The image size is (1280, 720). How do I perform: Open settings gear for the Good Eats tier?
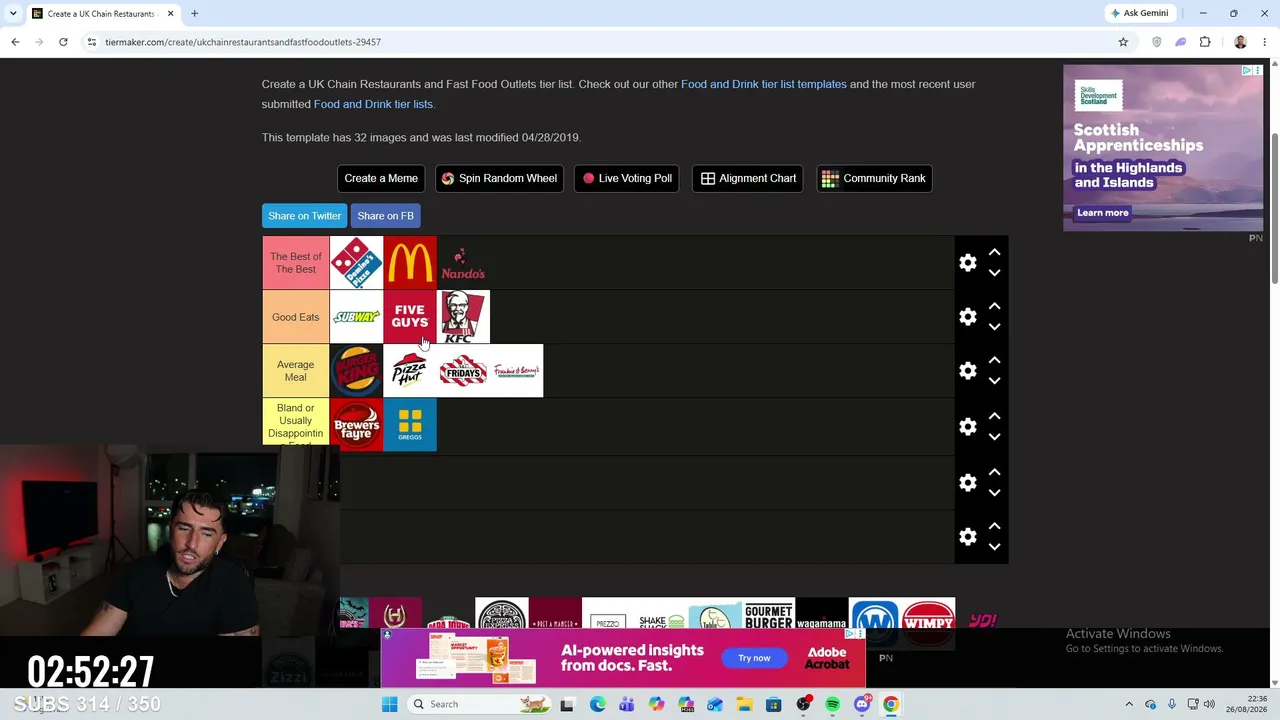pos(968,317)
